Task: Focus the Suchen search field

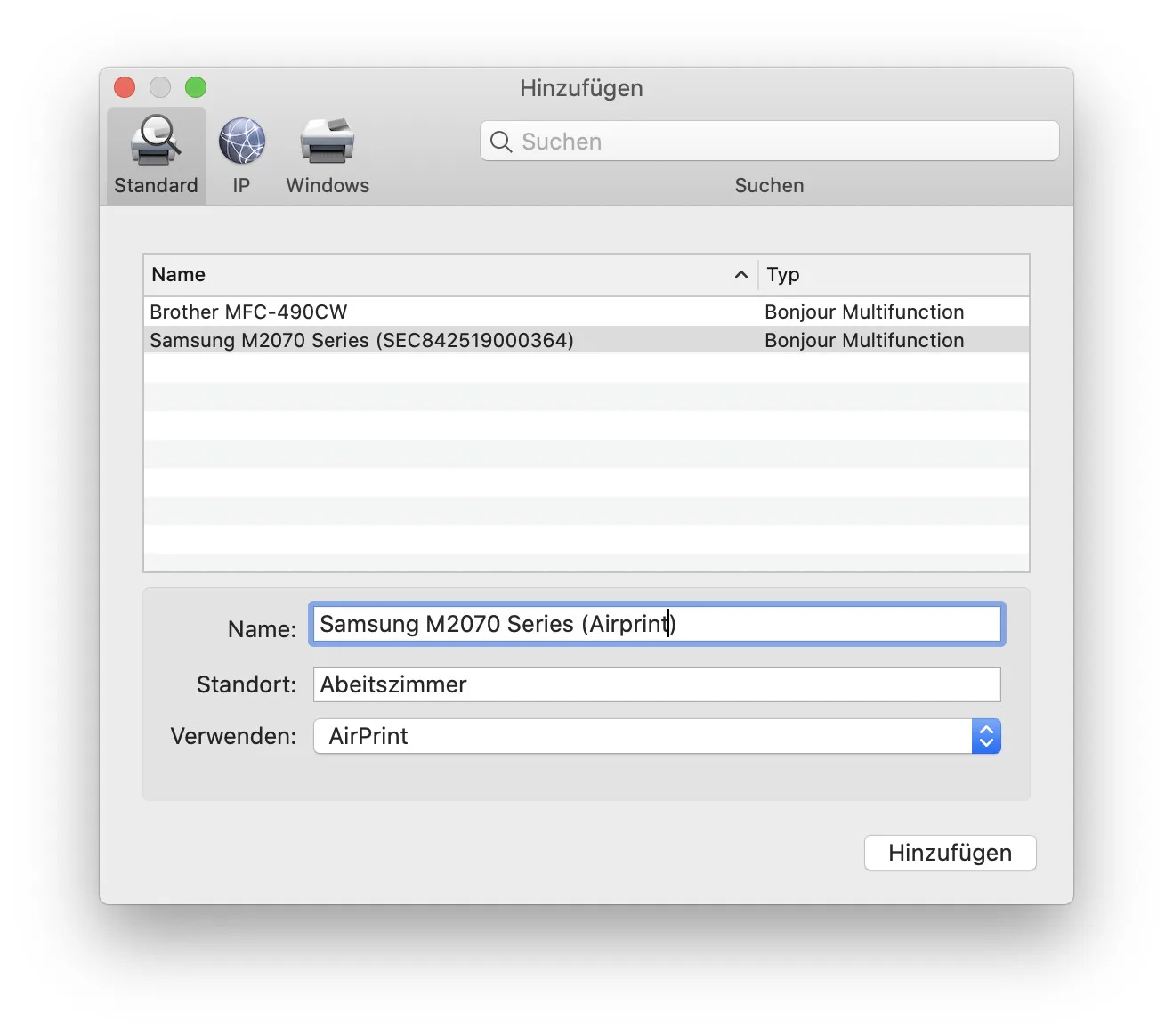Action: point(770,141)
